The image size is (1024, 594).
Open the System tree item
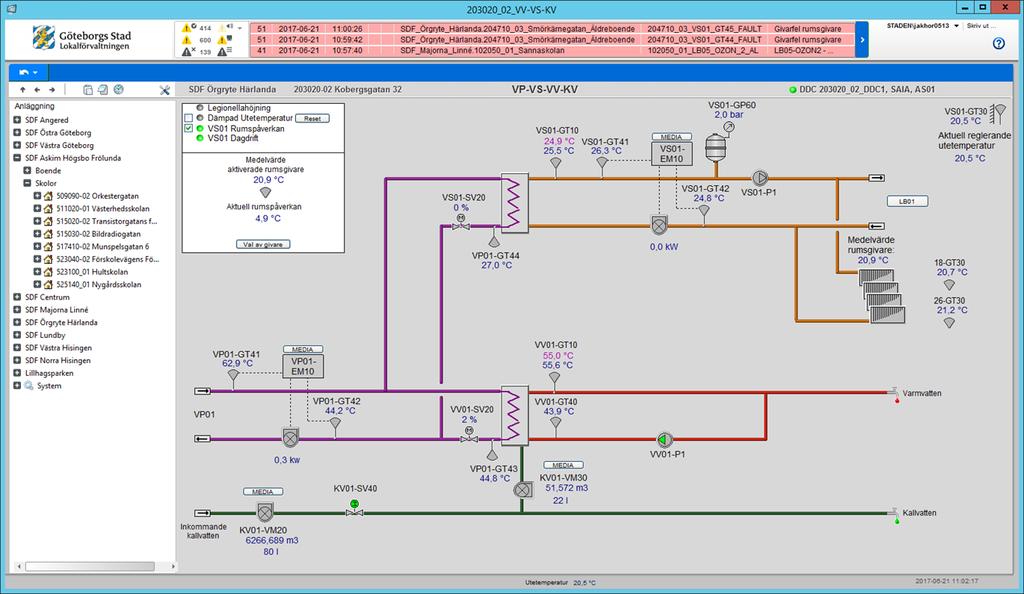point(49,386)
